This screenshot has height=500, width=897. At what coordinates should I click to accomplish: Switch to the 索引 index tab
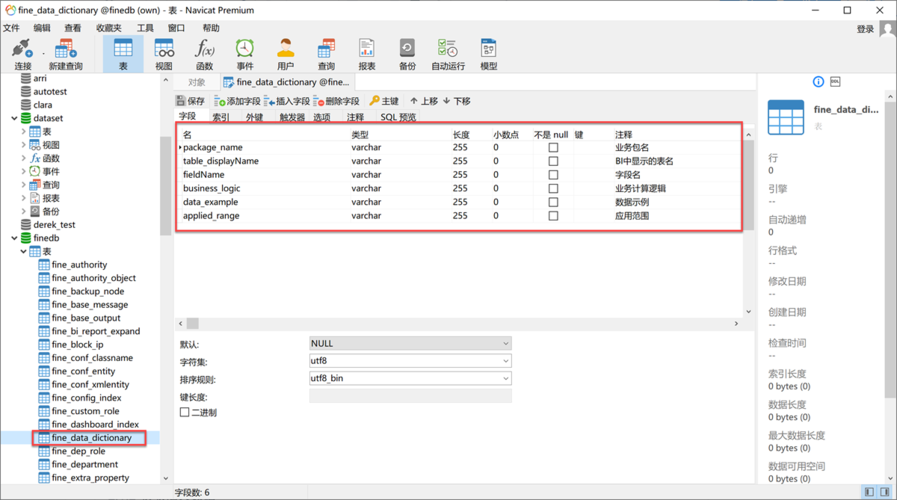pyautogui.click(x=221, y=117)
